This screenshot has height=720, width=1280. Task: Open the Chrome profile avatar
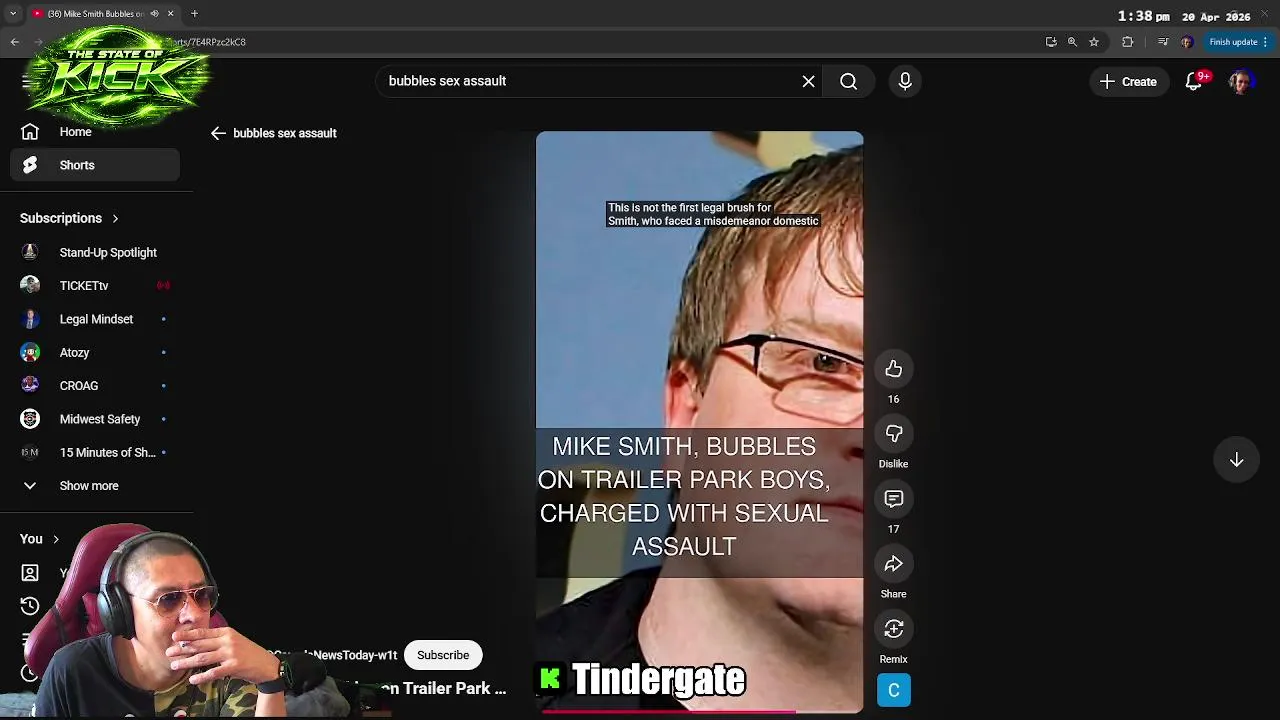tap(1187, 42)
